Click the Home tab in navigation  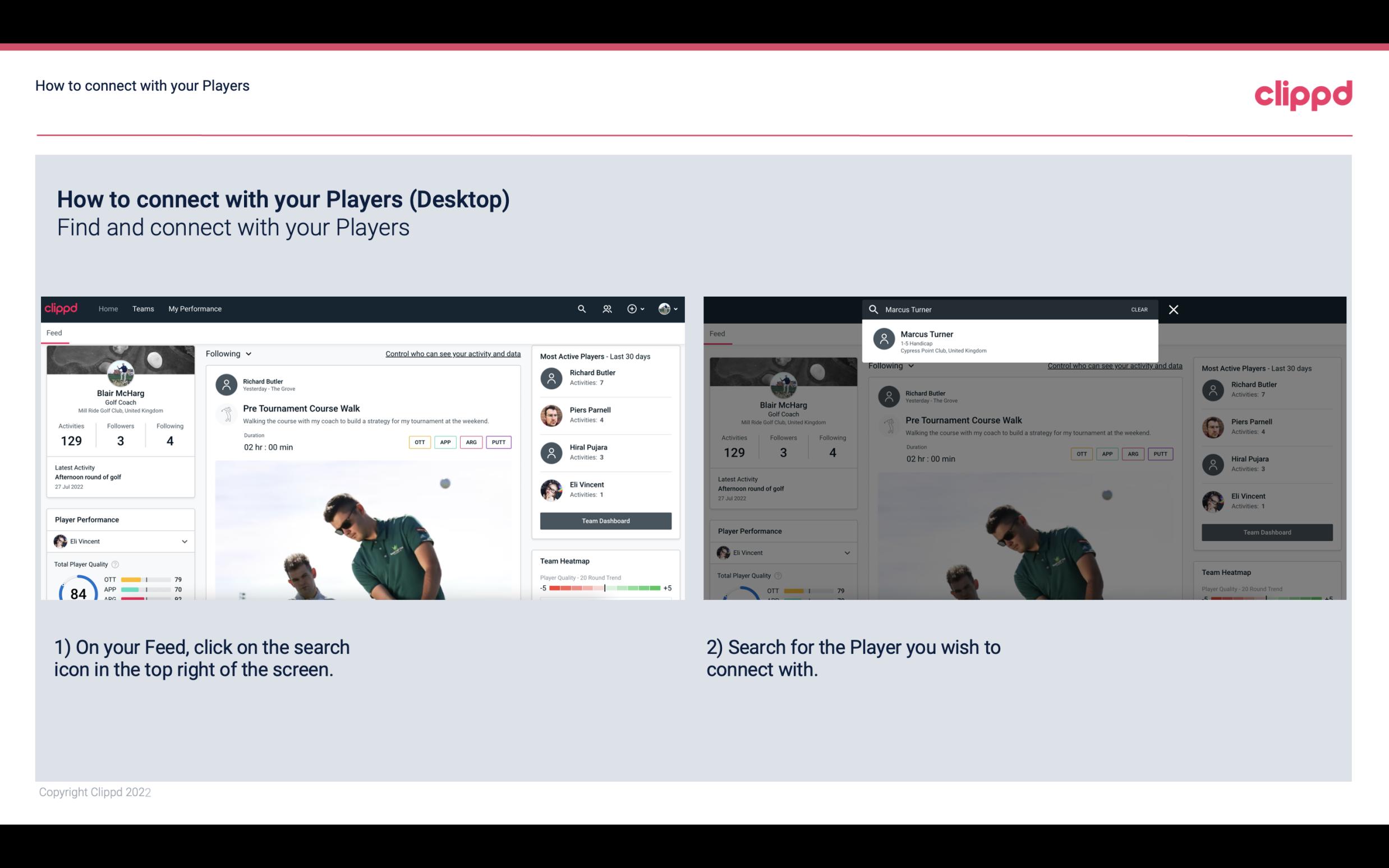tap(107, 308)
